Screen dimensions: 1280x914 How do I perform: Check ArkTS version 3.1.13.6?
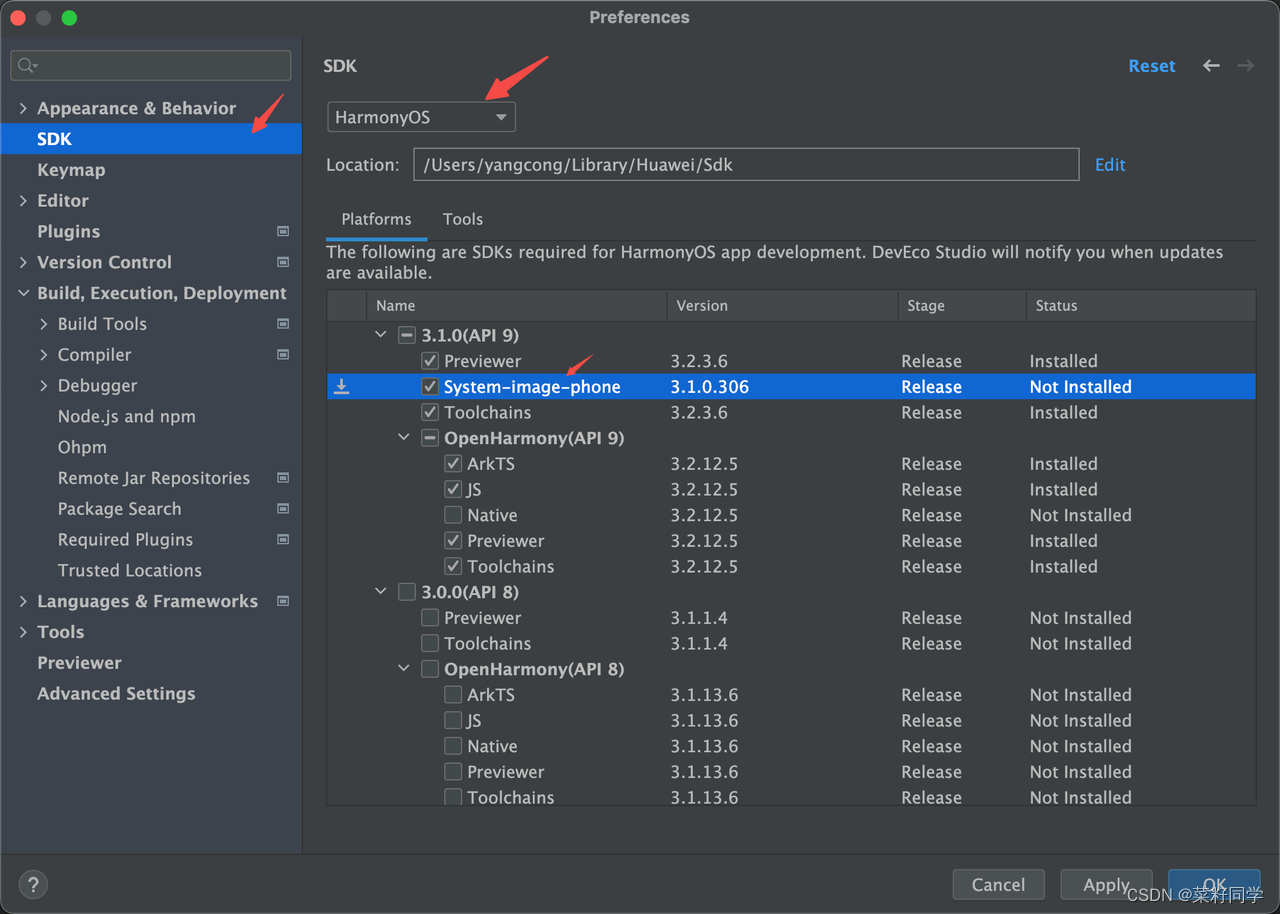453,695
